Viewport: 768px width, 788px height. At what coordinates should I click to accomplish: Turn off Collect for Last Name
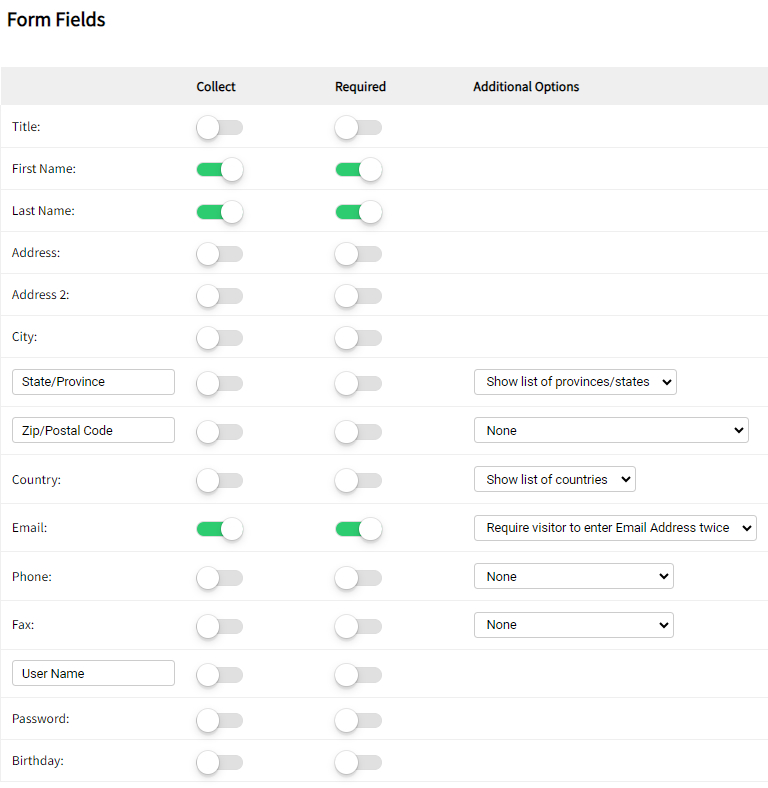[220, 212]
